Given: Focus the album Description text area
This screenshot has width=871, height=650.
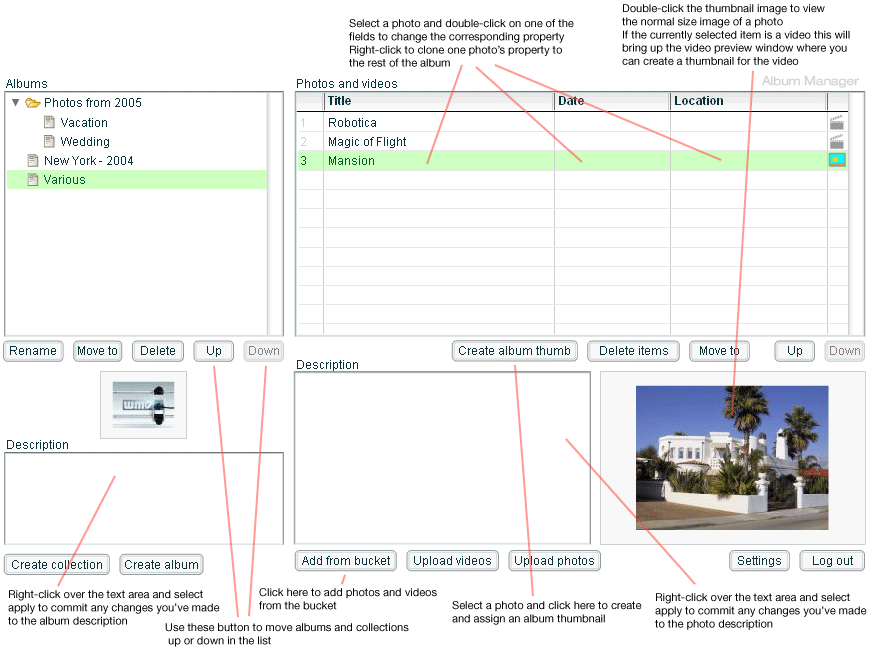Looking at the screenshot, I should pyautogui.click(x=144, y=499).
